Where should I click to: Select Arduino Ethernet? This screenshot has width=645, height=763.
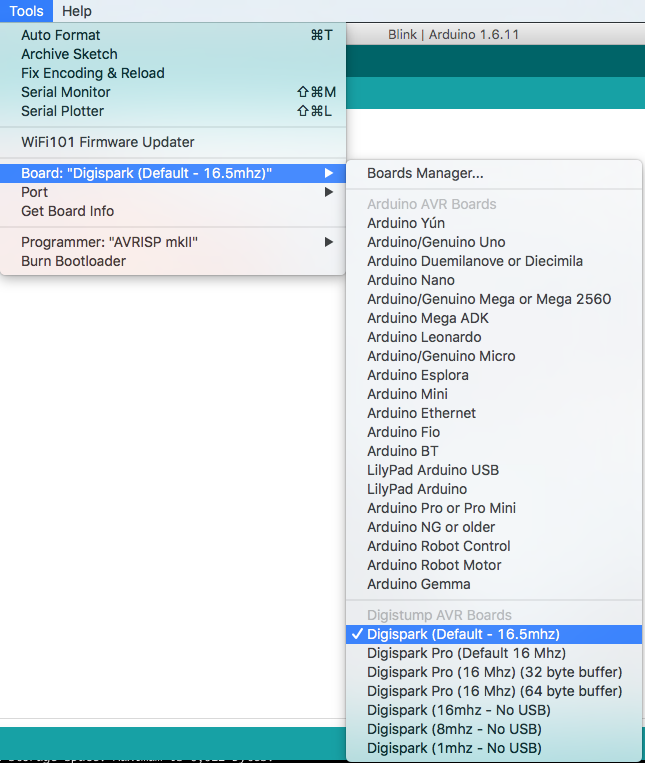(494, 413)
